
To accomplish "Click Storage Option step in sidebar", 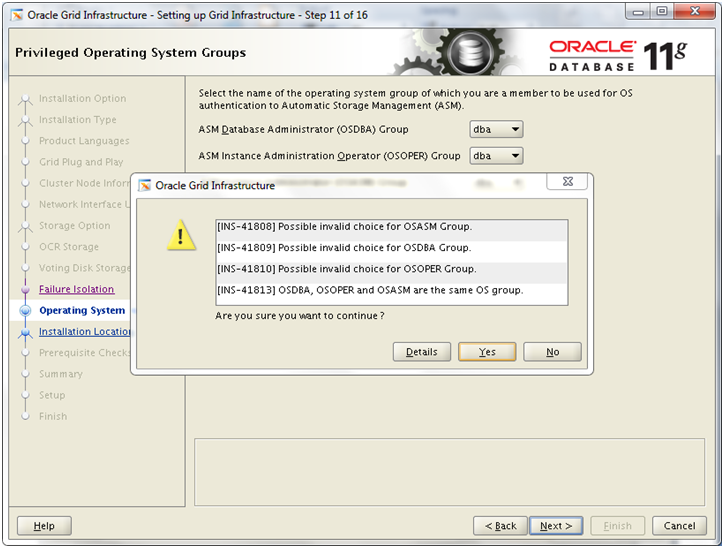I will [x=74, y=226].
